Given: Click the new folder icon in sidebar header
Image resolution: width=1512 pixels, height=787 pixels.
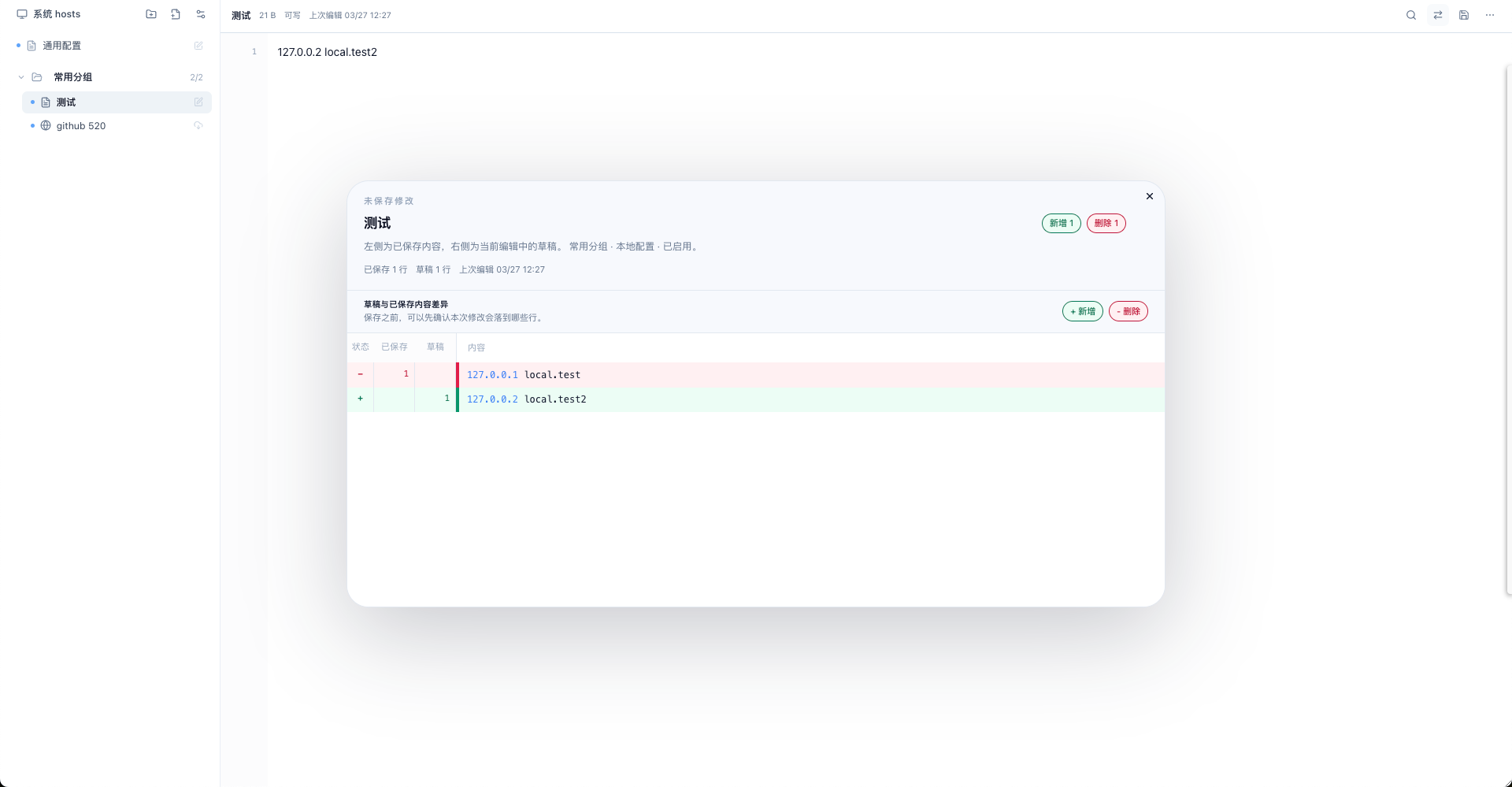Looking at the screenshot, I should tap(151, 14).
